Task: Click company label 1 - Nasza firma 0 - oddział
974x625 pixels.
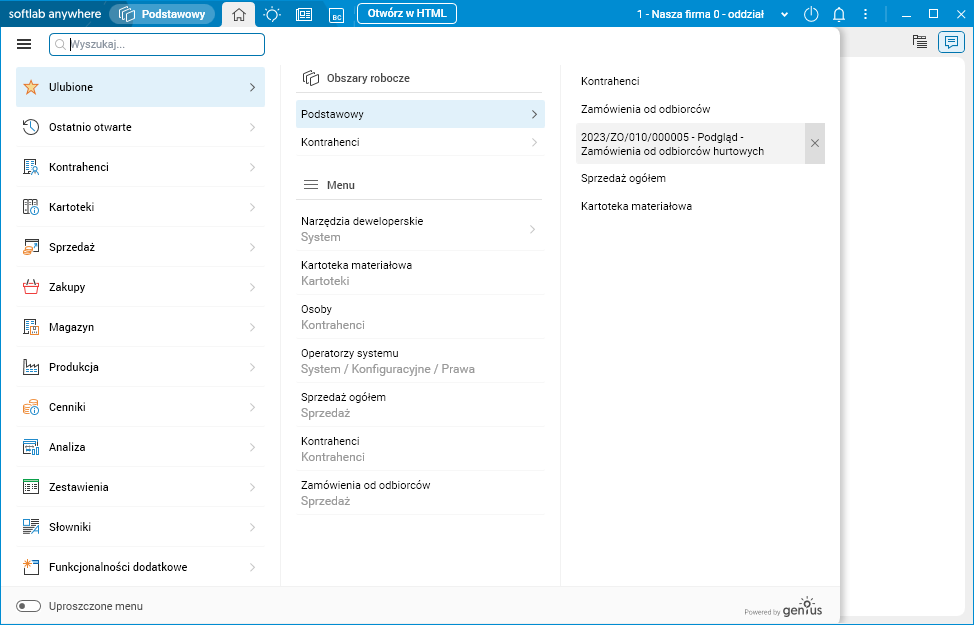Action: (x=700, y=14)
